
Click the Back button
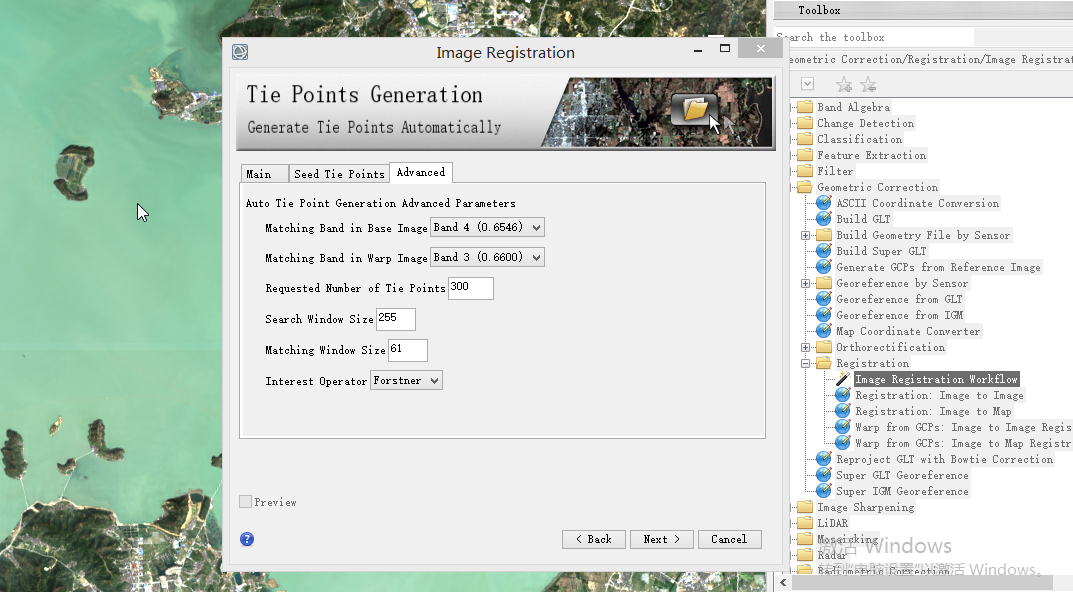pos(593,539)
